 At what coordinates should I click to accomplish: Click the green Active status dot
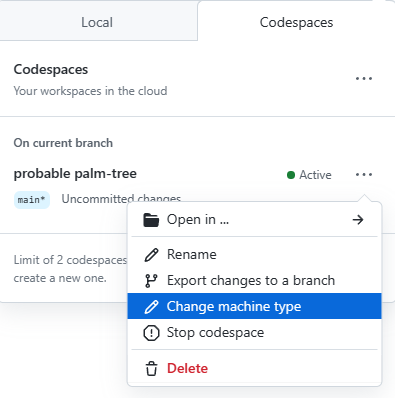click(291, 175)
